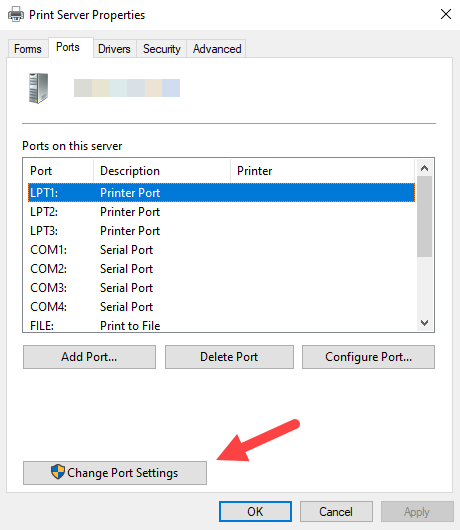Click the Cancel button
Viewport: 460px width, 530px height.
[336, 511]
